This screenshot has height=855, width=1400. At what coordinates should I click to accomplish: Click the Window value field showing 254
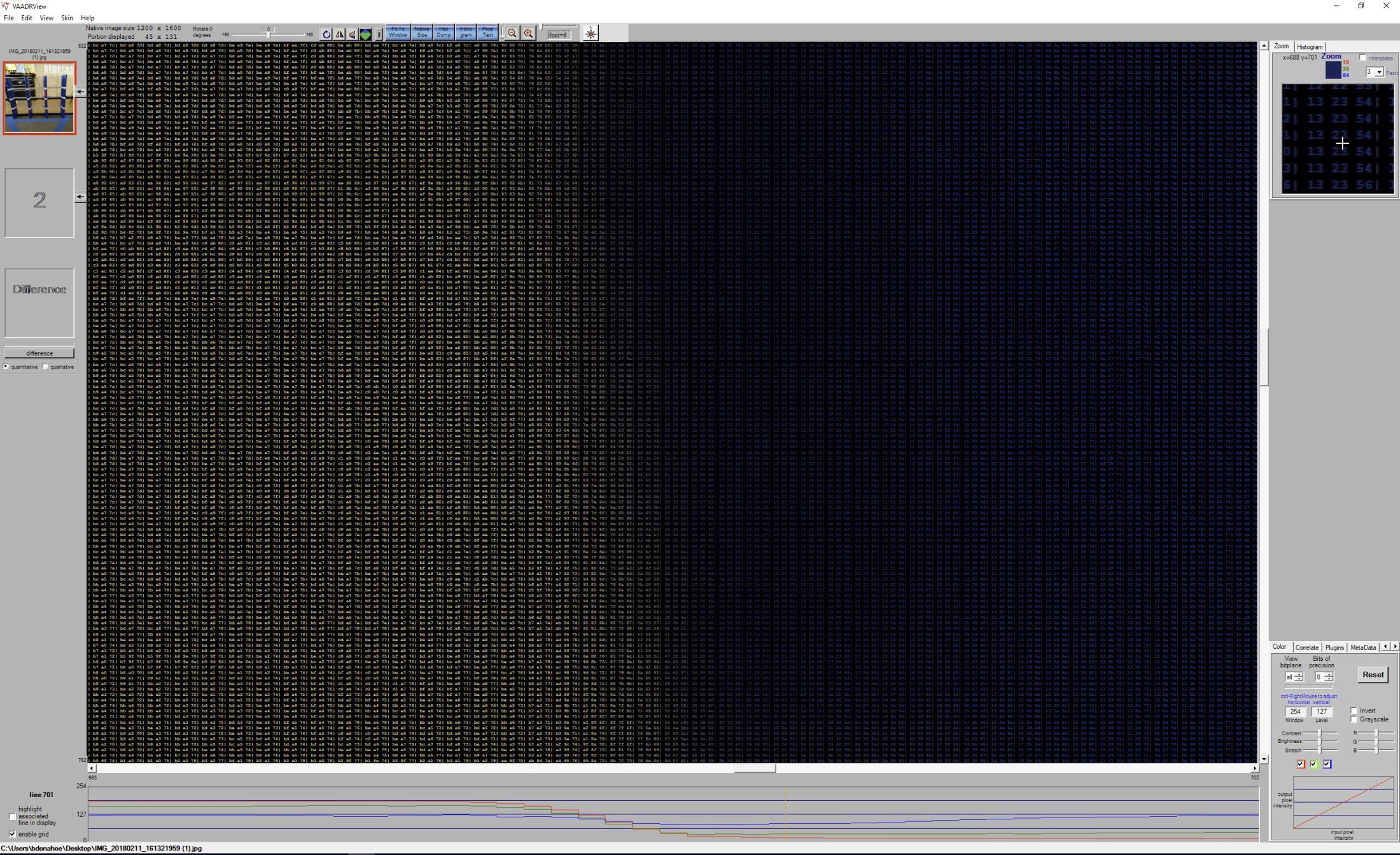[1295, 712]
